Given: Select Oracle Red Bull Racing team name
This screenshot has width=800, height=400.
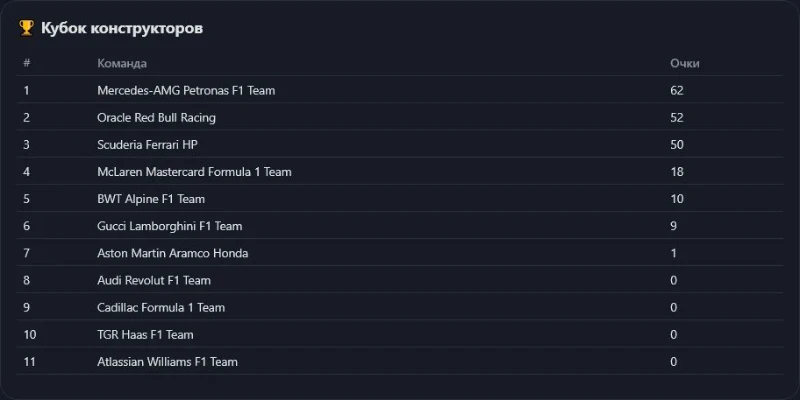Looking at the screenshot, I should coord(156,118).
